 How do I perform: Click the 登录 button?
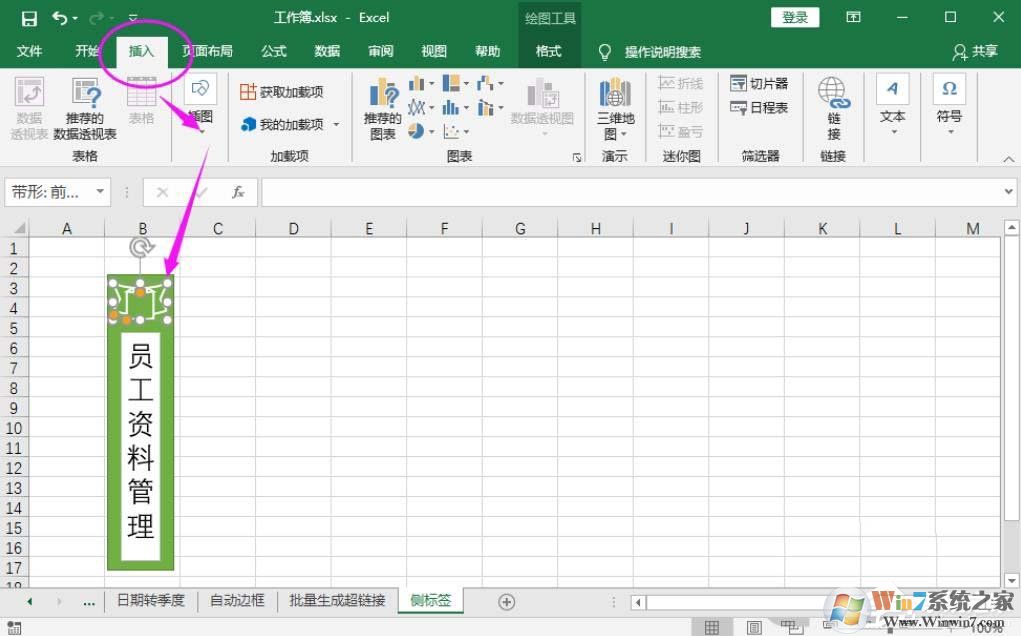coord(794,17)
